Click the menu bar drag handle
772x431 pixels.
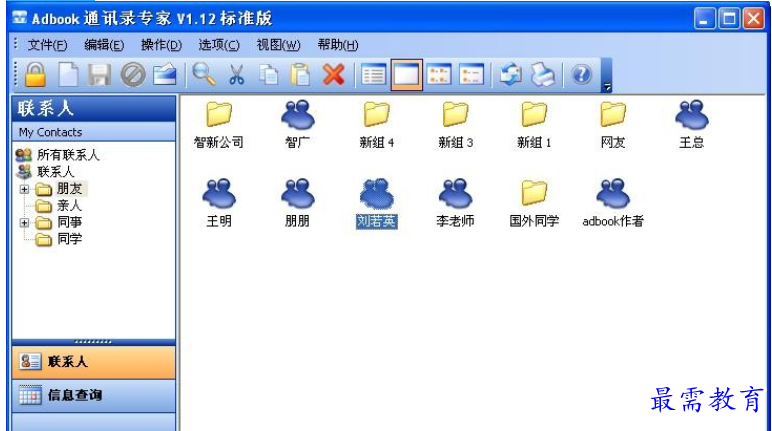click(x=16, y=44)
